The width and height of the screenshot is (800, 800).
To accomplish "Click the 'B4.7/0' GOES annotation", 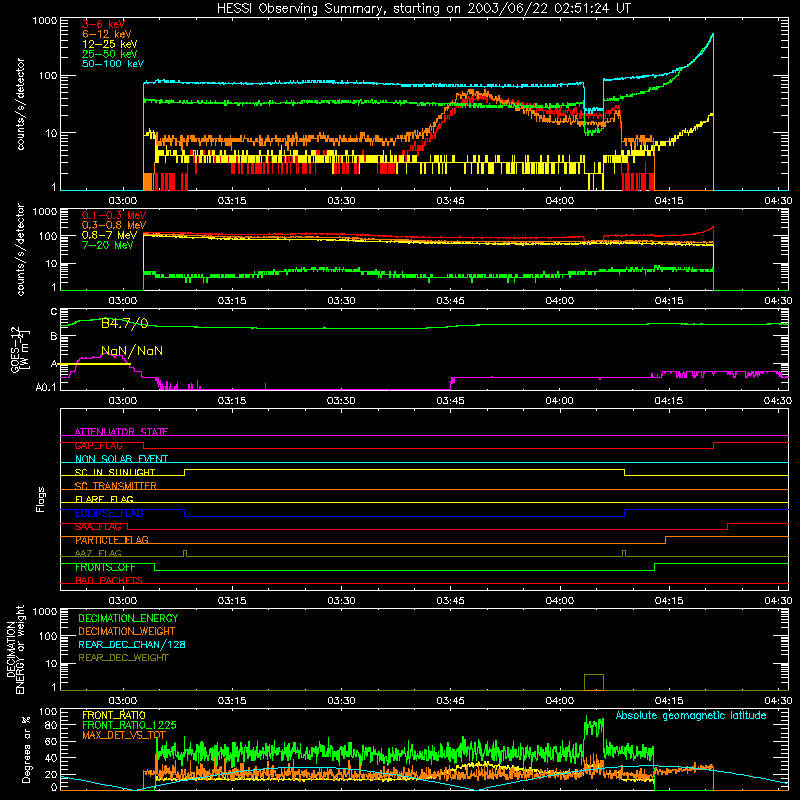I will click(124, 323).
